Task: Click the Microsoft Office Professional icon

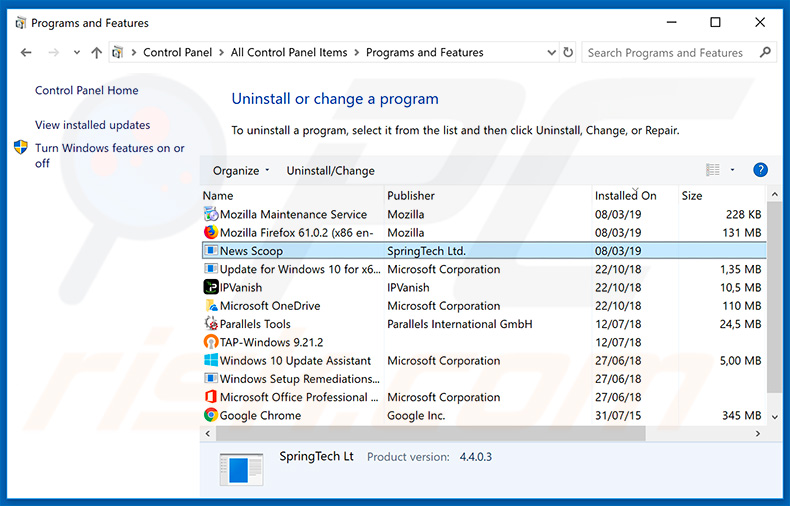Action: 211,397
